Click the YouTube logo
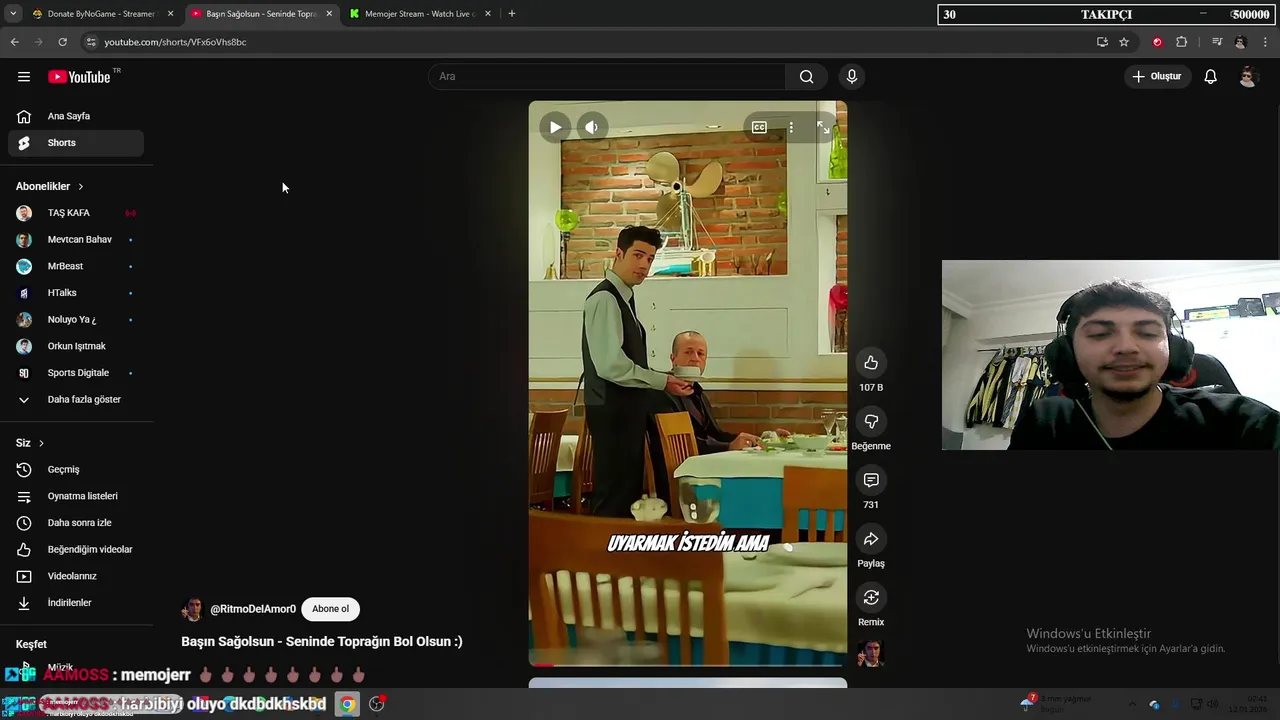Screen dimensions: 1280x720 79,77
